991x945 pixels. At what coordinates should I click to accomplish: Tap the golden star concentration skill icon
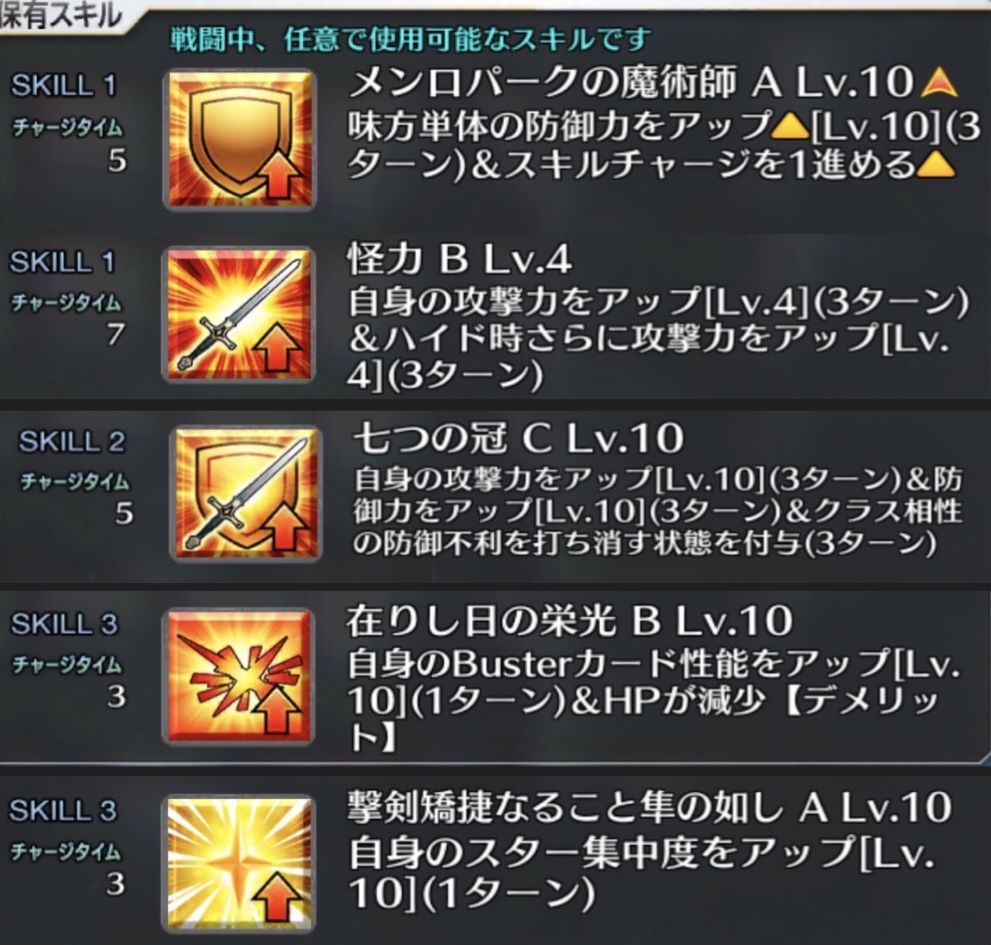click(x=239, y=864)
